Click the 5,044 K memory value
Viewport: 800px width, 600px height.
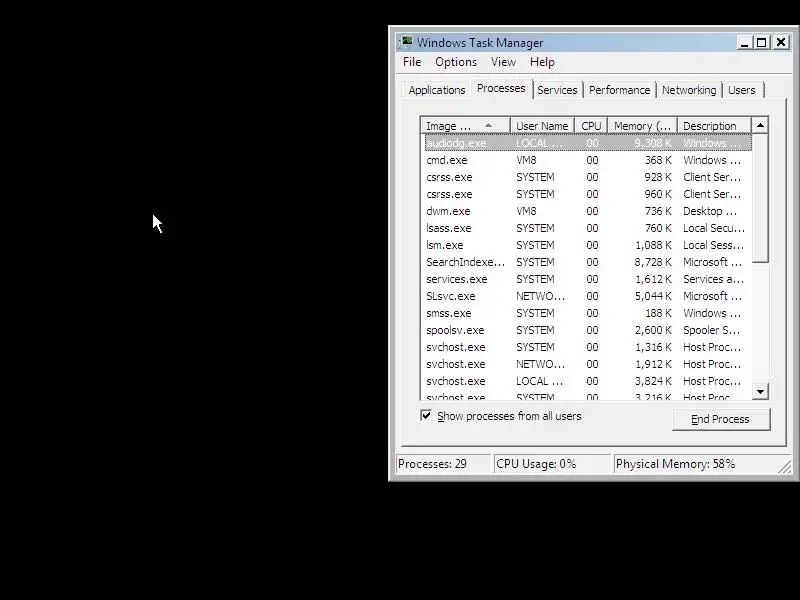[x=653, y=296]
